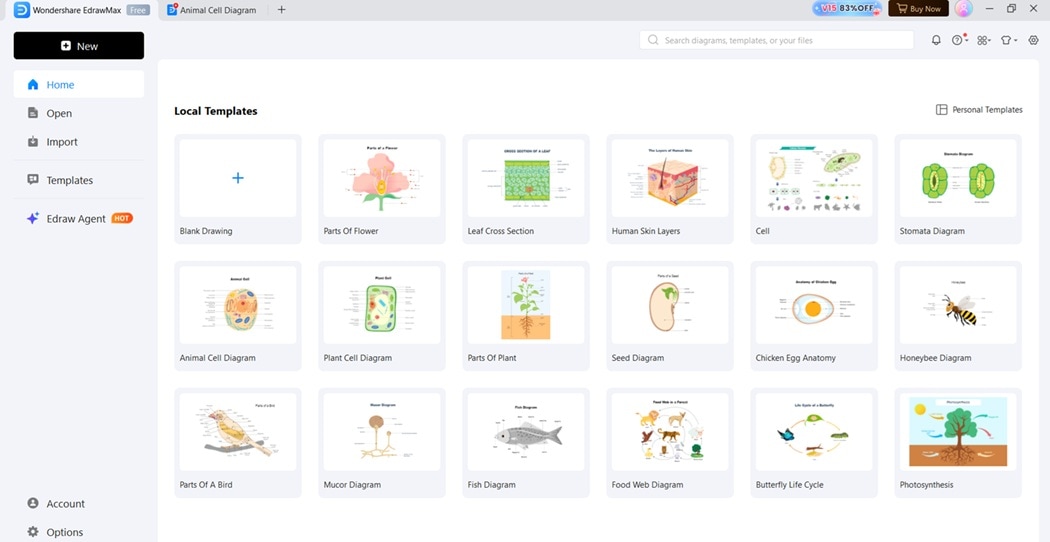1050x542 pixels.
Task: Select Import in the sidebar
Action: coord(79,142)
